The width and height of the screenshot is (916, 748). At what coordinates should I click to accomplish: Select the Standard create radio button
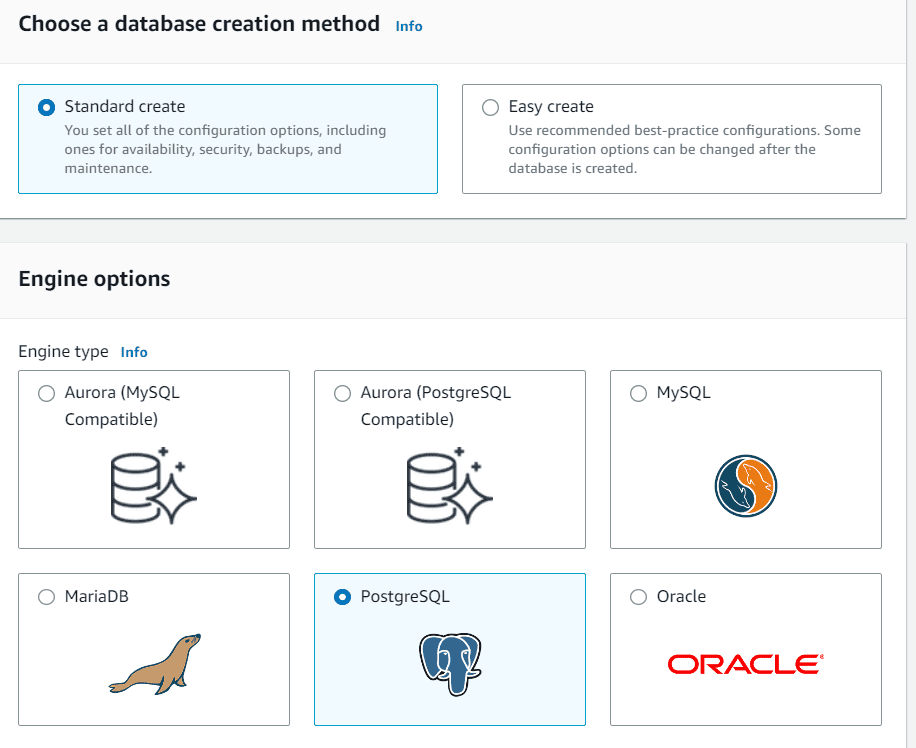tap(46, 108)
